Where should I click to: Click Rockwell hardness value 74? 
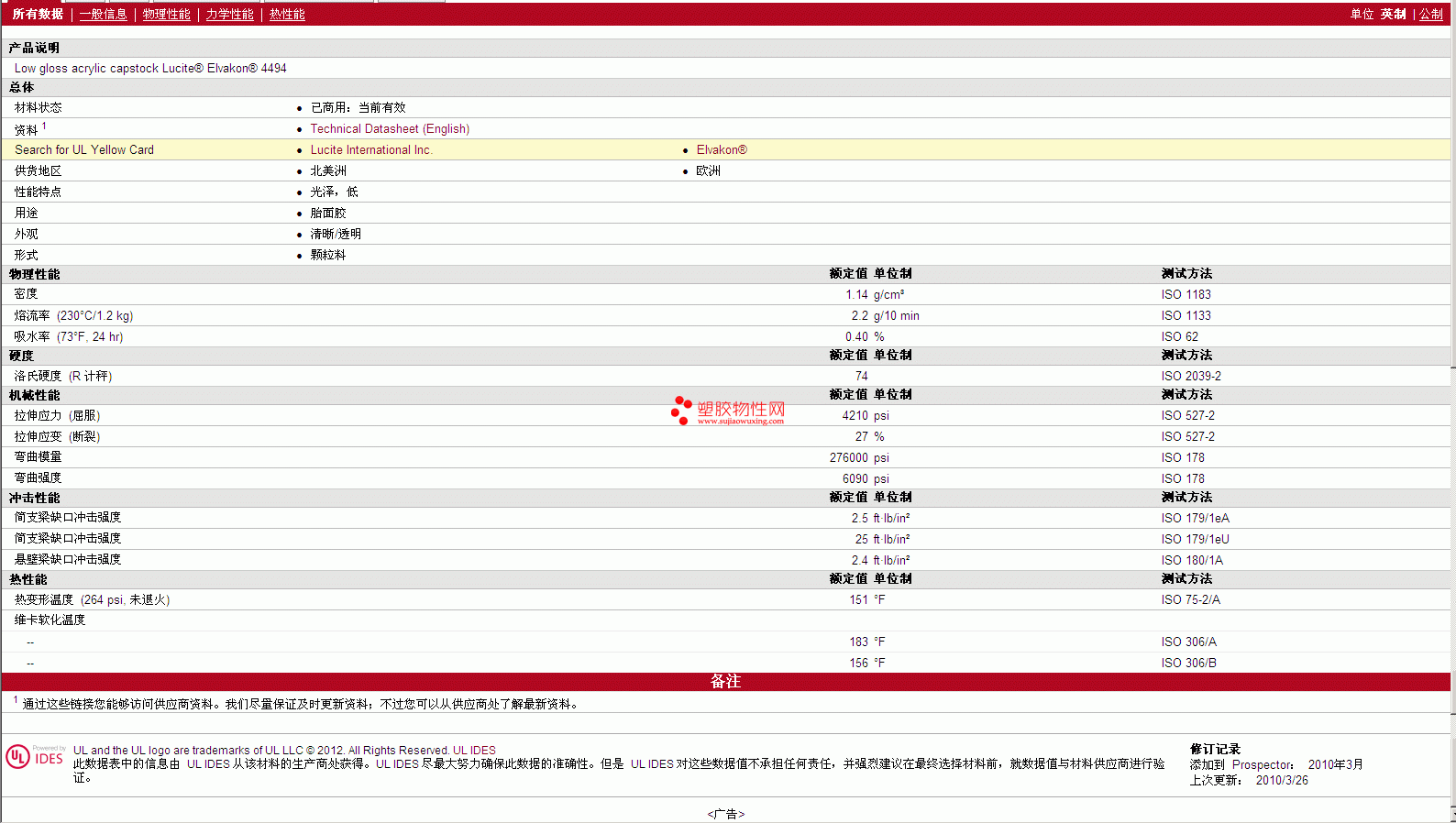click(x=861, y=377)
